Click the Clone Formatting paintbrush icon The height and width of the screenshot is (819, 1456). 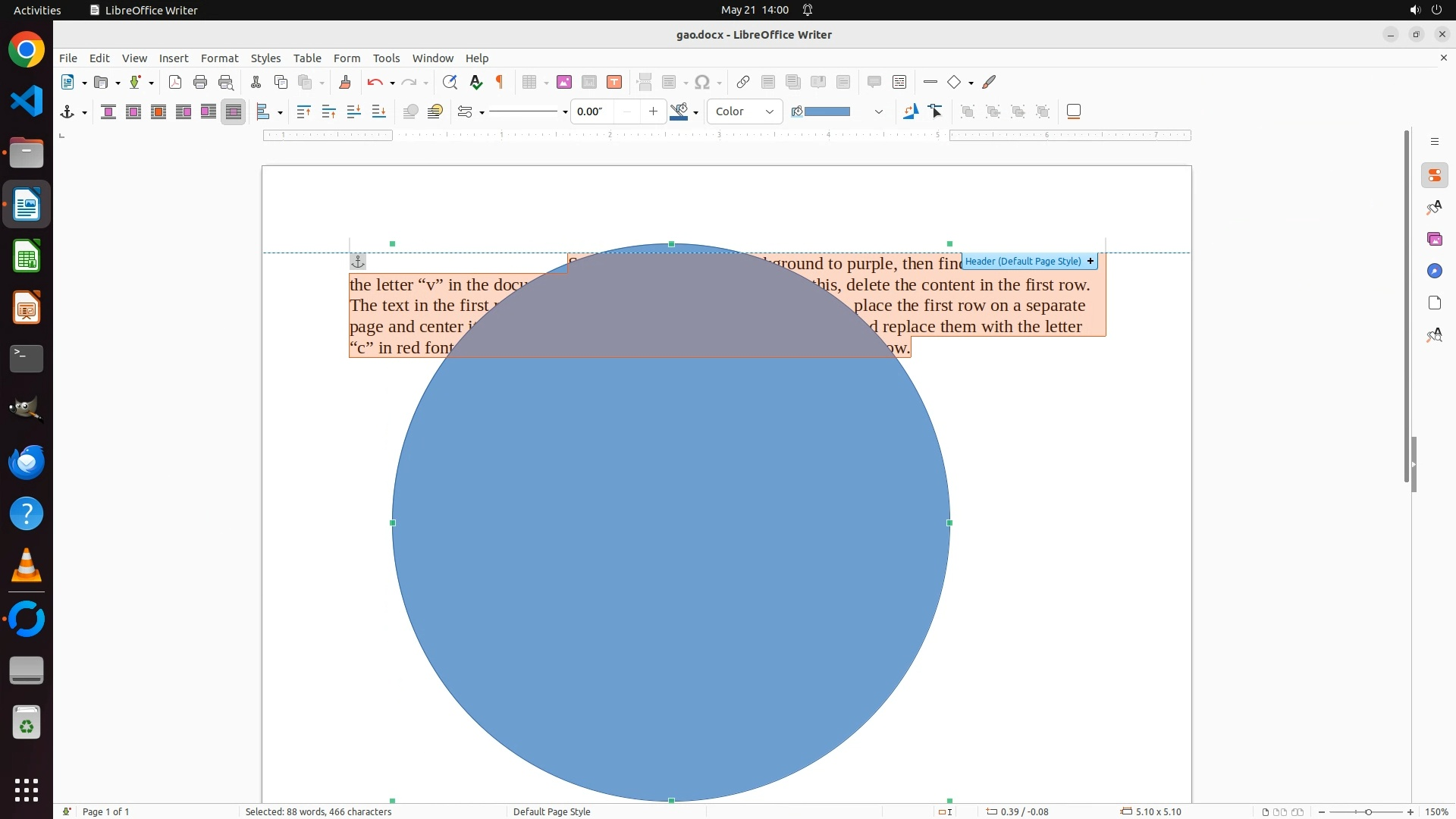(345, 82)
